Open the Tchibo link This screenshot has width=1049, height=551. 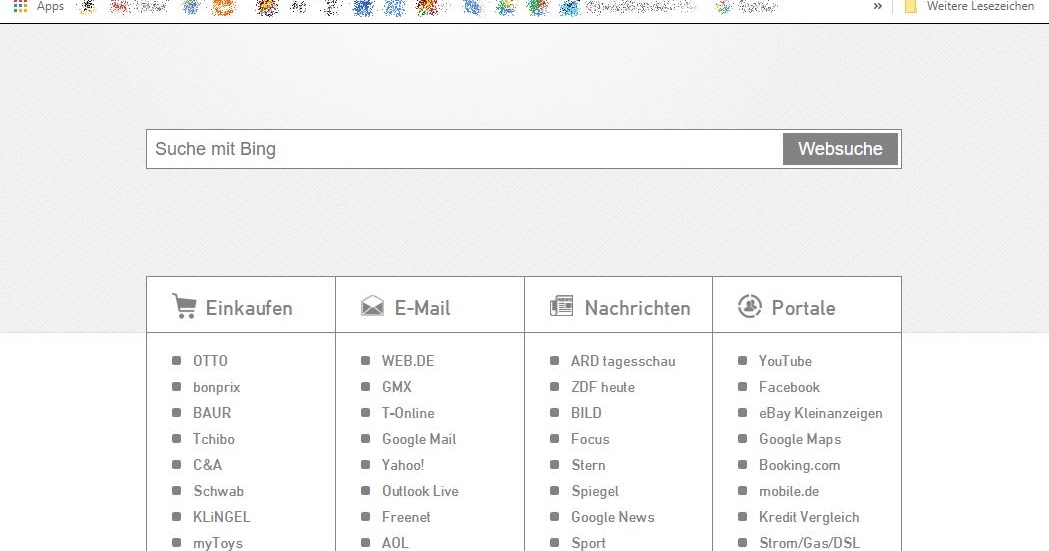coord(213,439)
